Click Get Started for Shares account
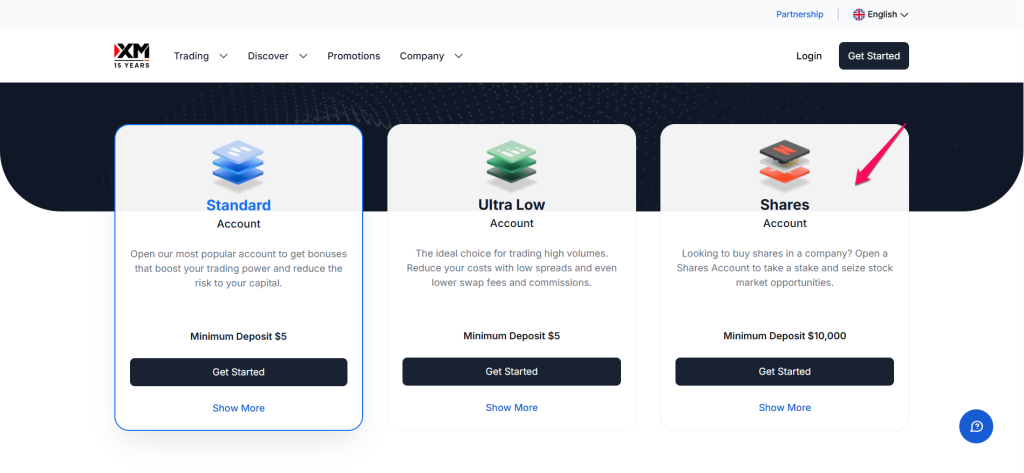 (x=784, y=372)
